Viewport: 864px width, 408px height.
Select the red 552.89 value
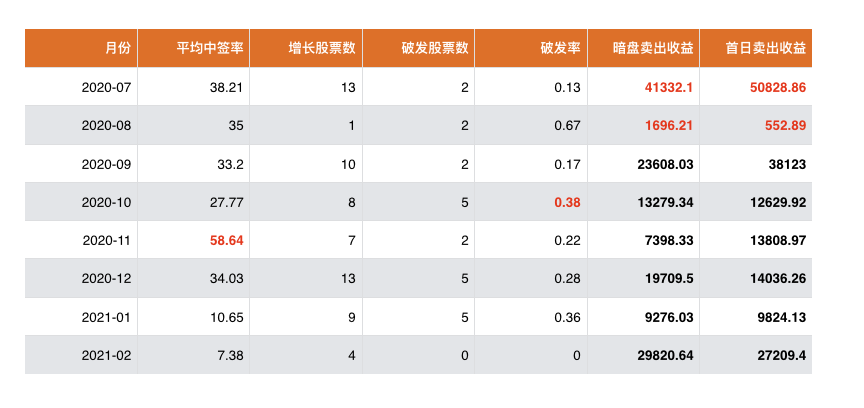(x=785, y=126)
